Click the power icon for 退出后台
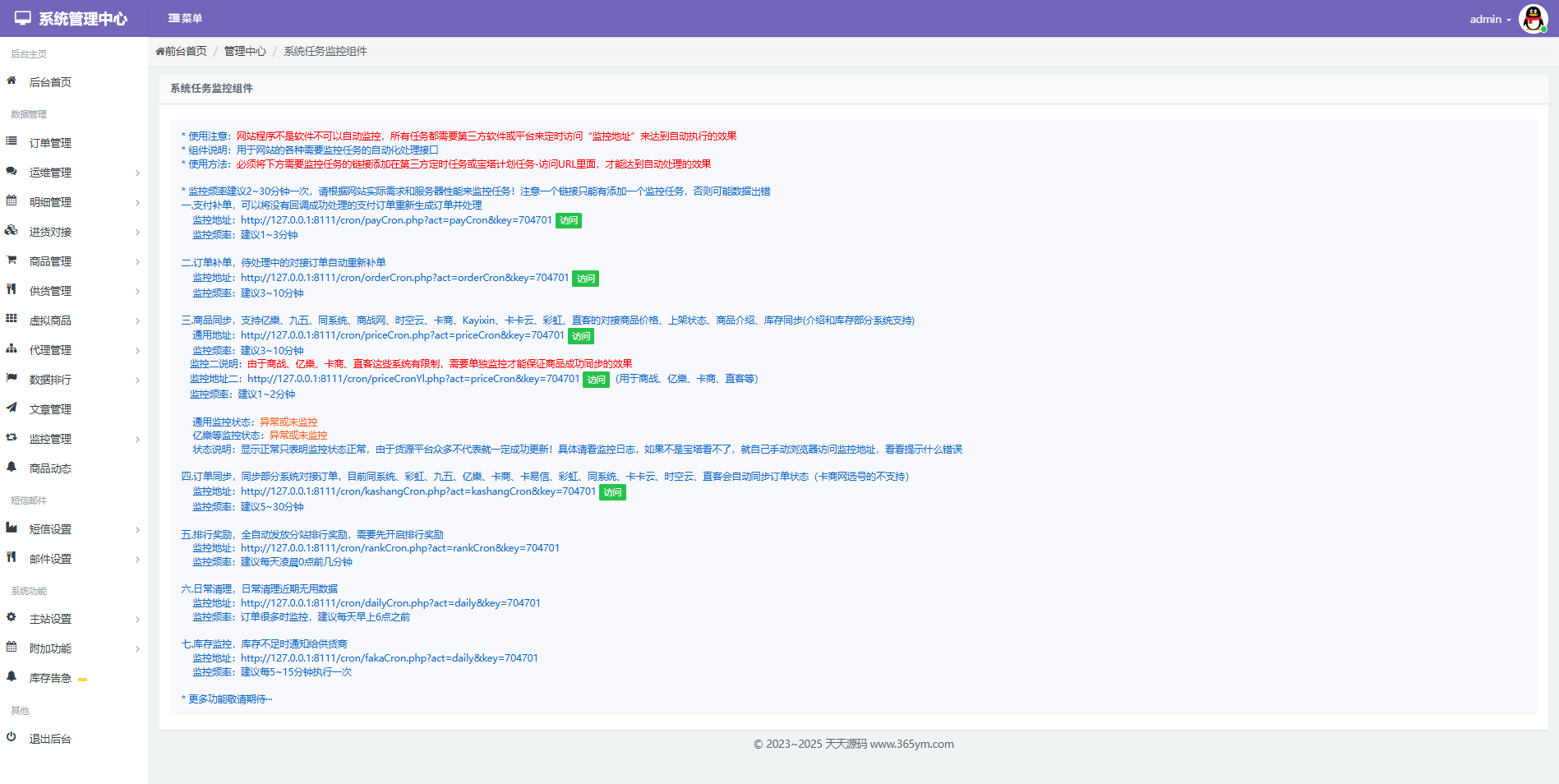This screenshot has height=784, width=1559. (x=12, y=737)
